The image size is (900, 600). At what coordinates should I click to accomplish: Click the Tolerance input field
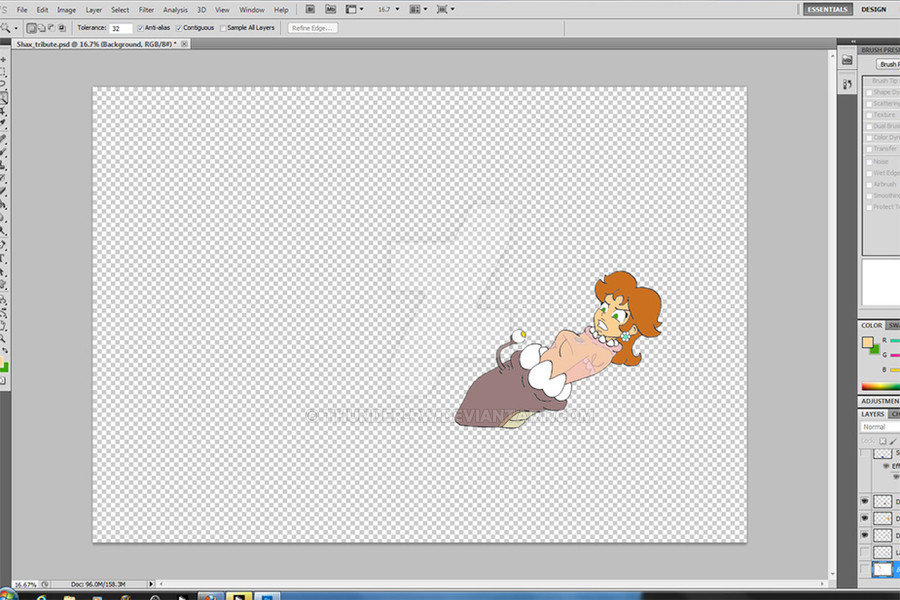(x=121, y=28)
